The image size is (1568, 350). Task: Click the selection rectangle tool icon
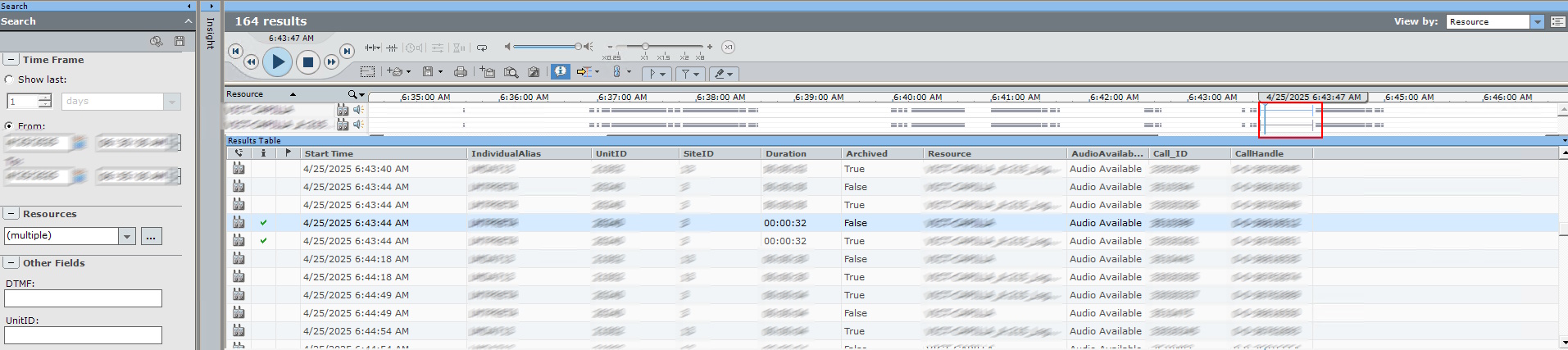coord(367,72)
